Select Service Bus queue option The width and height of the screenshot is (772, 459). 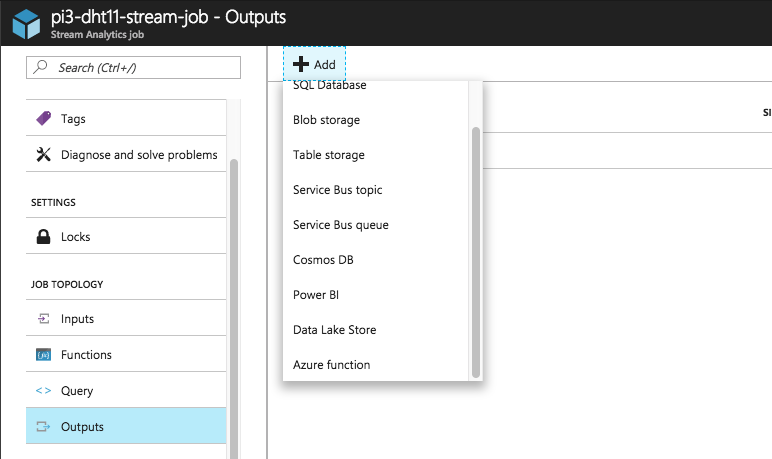click(x=376, y=225)
